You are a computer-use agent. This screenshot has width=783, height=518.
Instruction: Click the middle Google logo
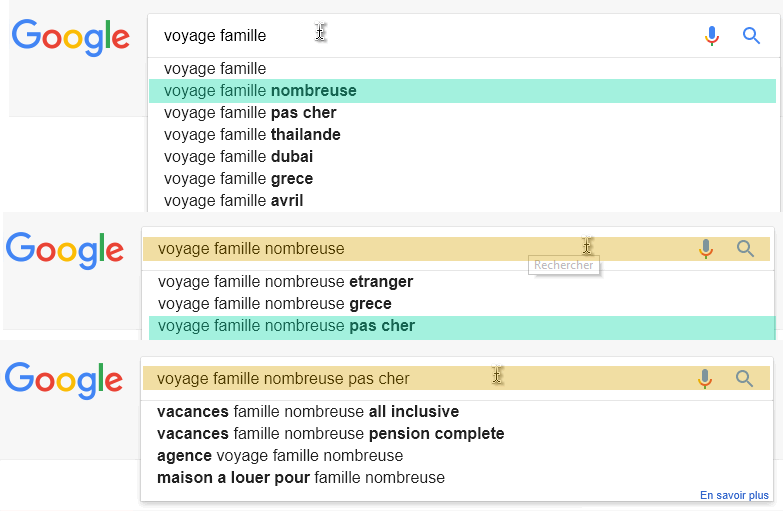tap(65, 250)
